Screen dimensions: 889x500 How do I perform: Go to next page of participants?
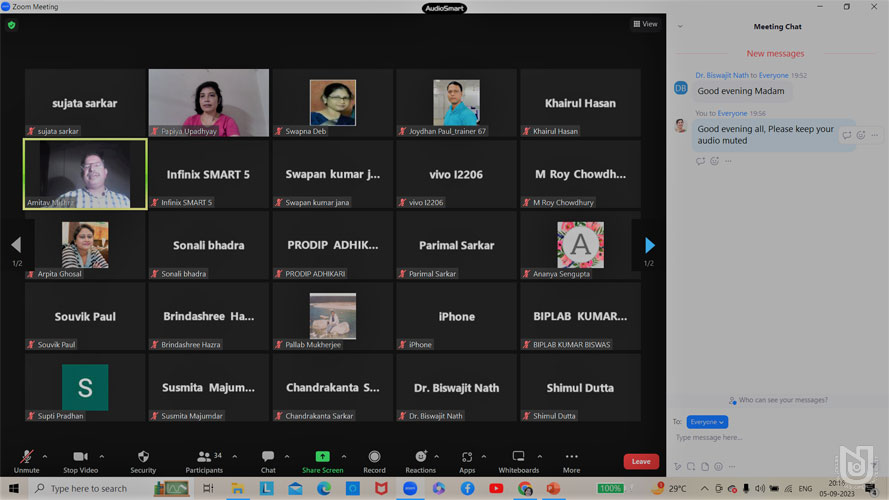coord(650,245)
